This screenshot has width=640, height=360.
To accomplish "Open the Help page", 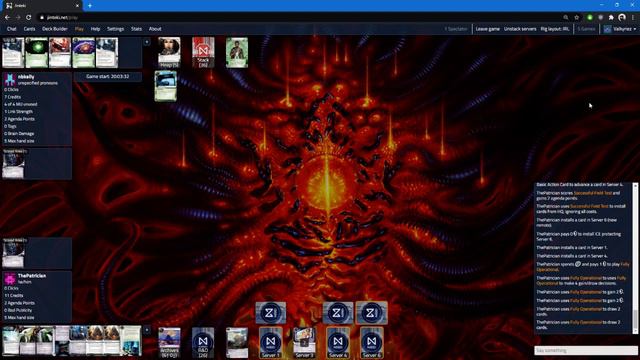I will 96,29.
